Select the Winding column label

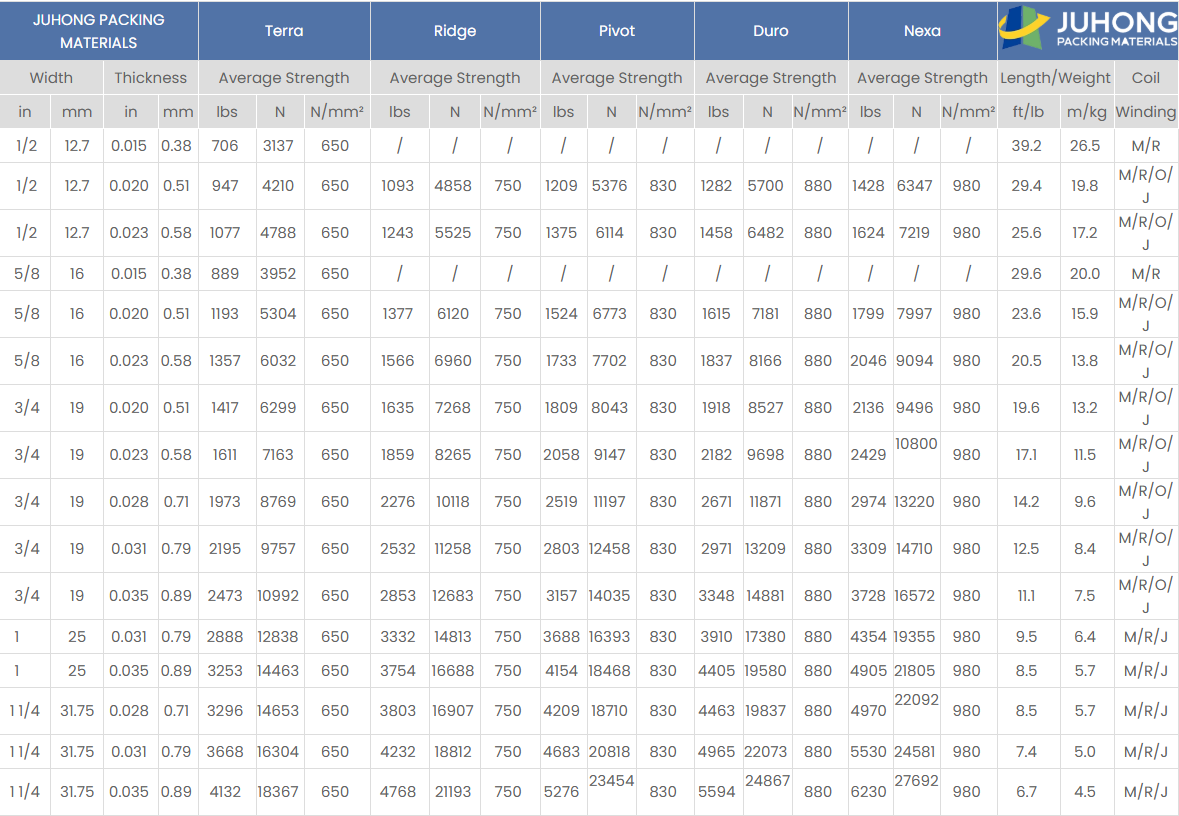point(1146,112)
